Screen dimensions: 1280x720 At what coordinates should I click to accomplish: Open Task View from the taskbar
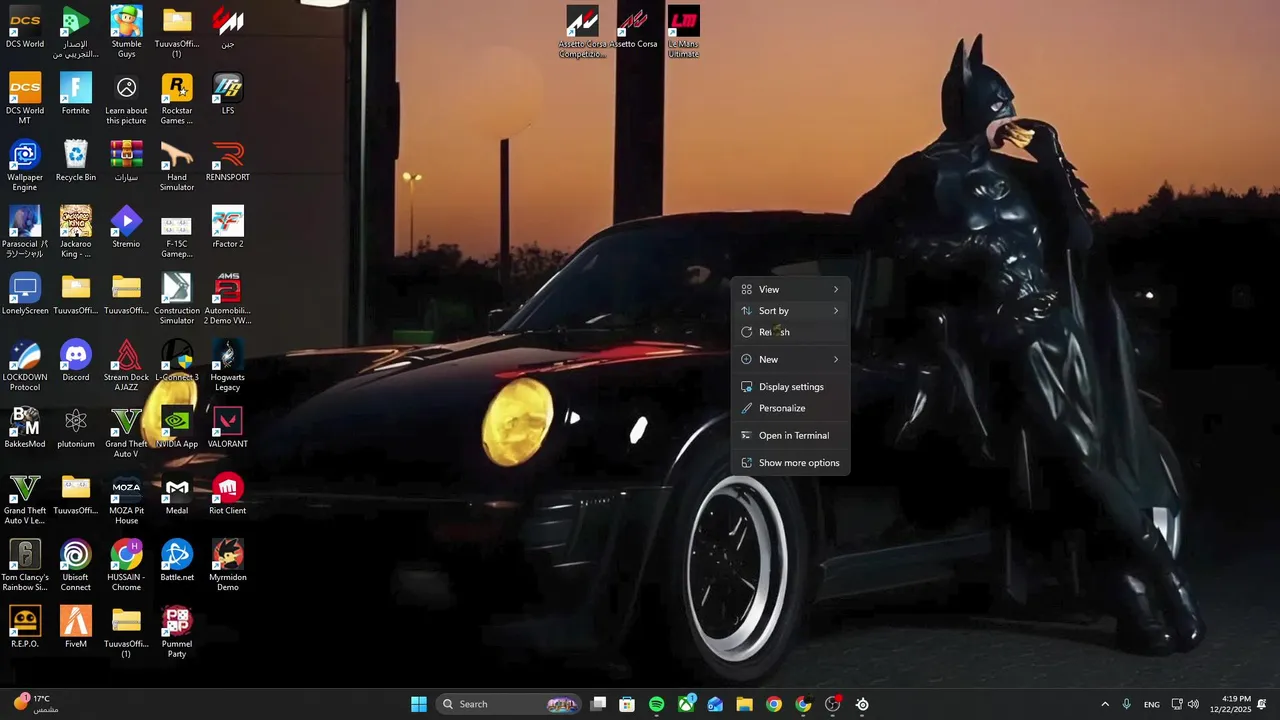[598, 704]
